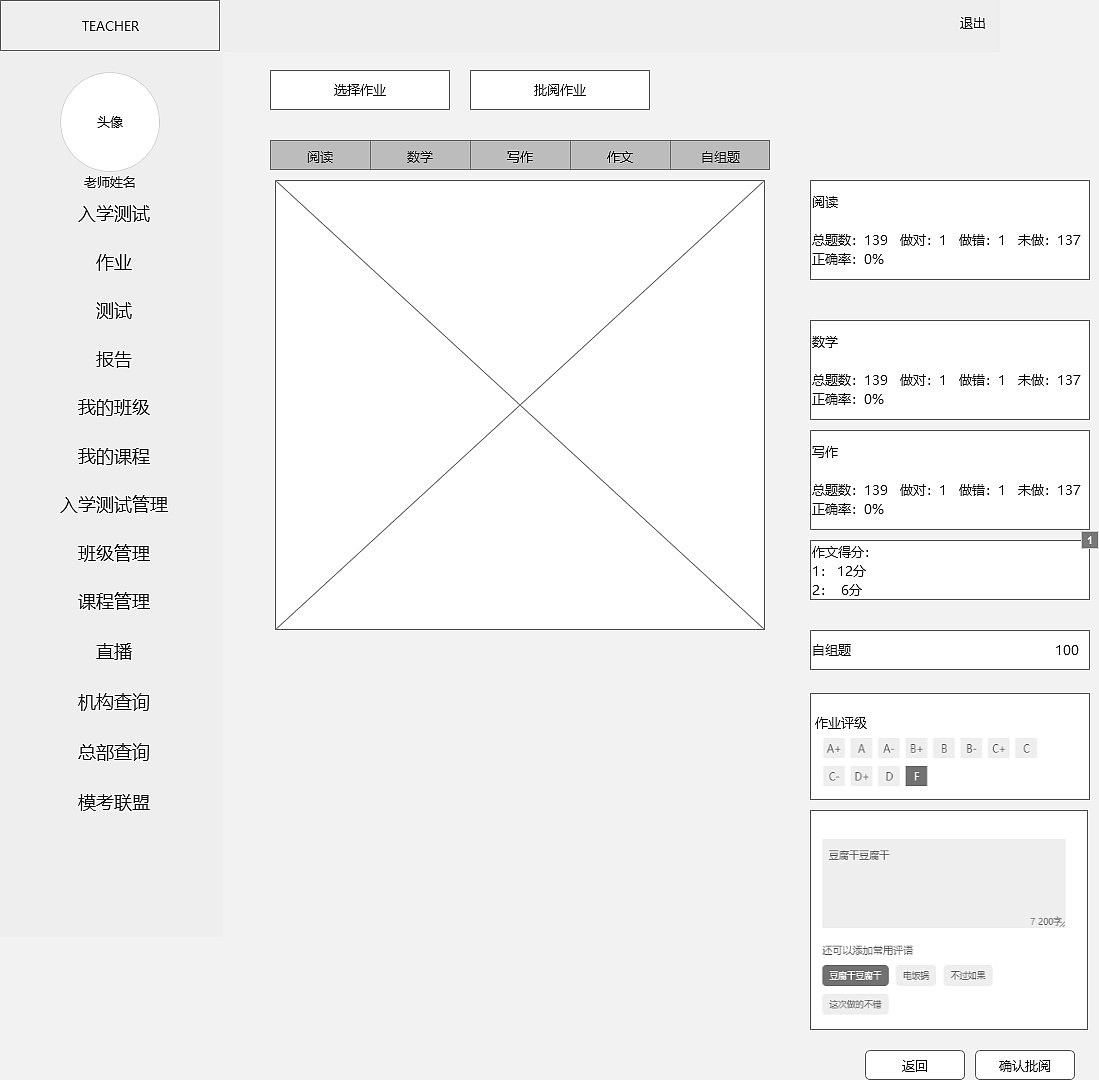Click 退出 to log out

pyautogui.click(x=971, y=25)
